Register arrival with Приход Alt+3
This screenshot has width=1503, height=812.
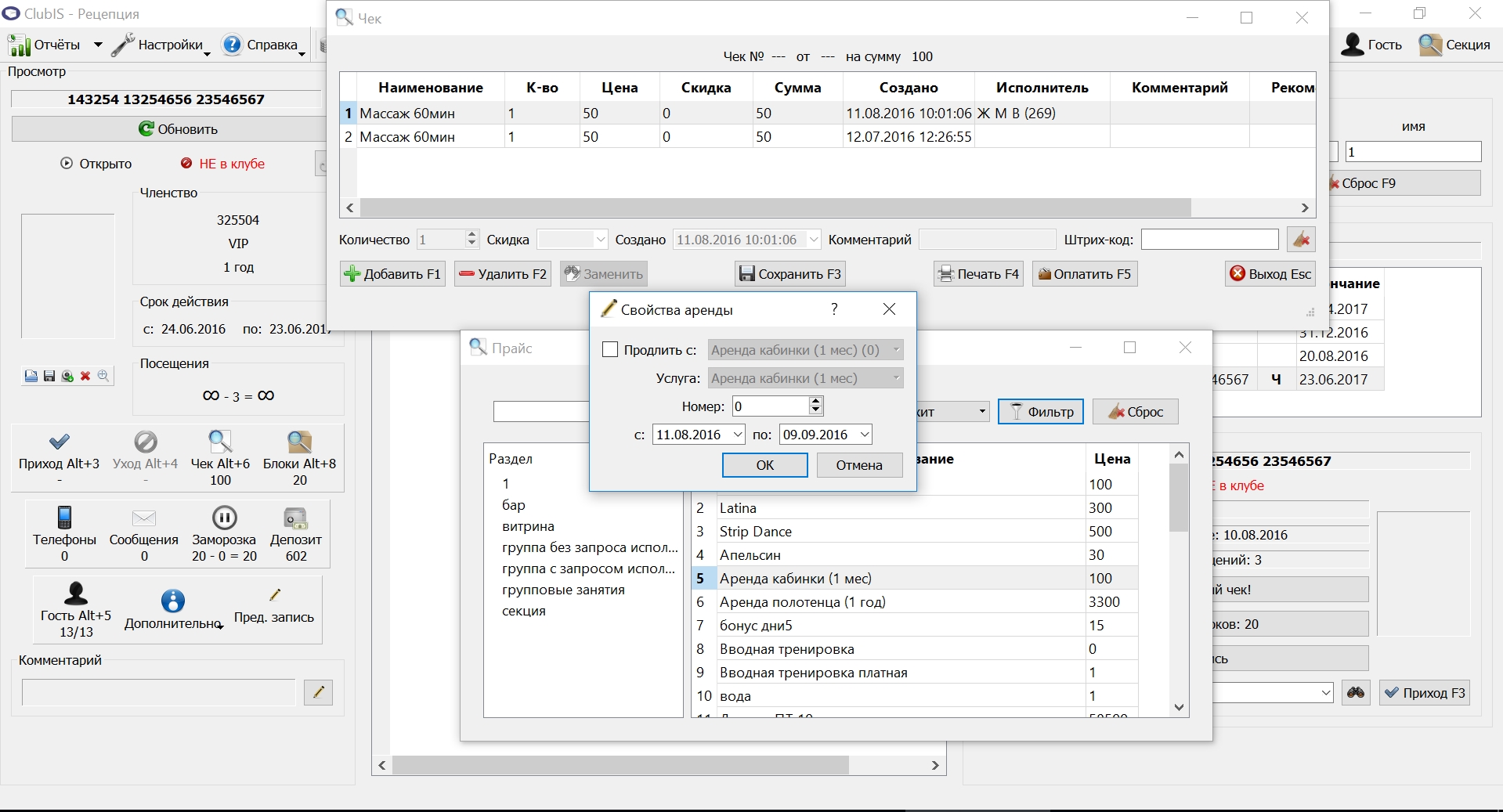pos(59,458)
